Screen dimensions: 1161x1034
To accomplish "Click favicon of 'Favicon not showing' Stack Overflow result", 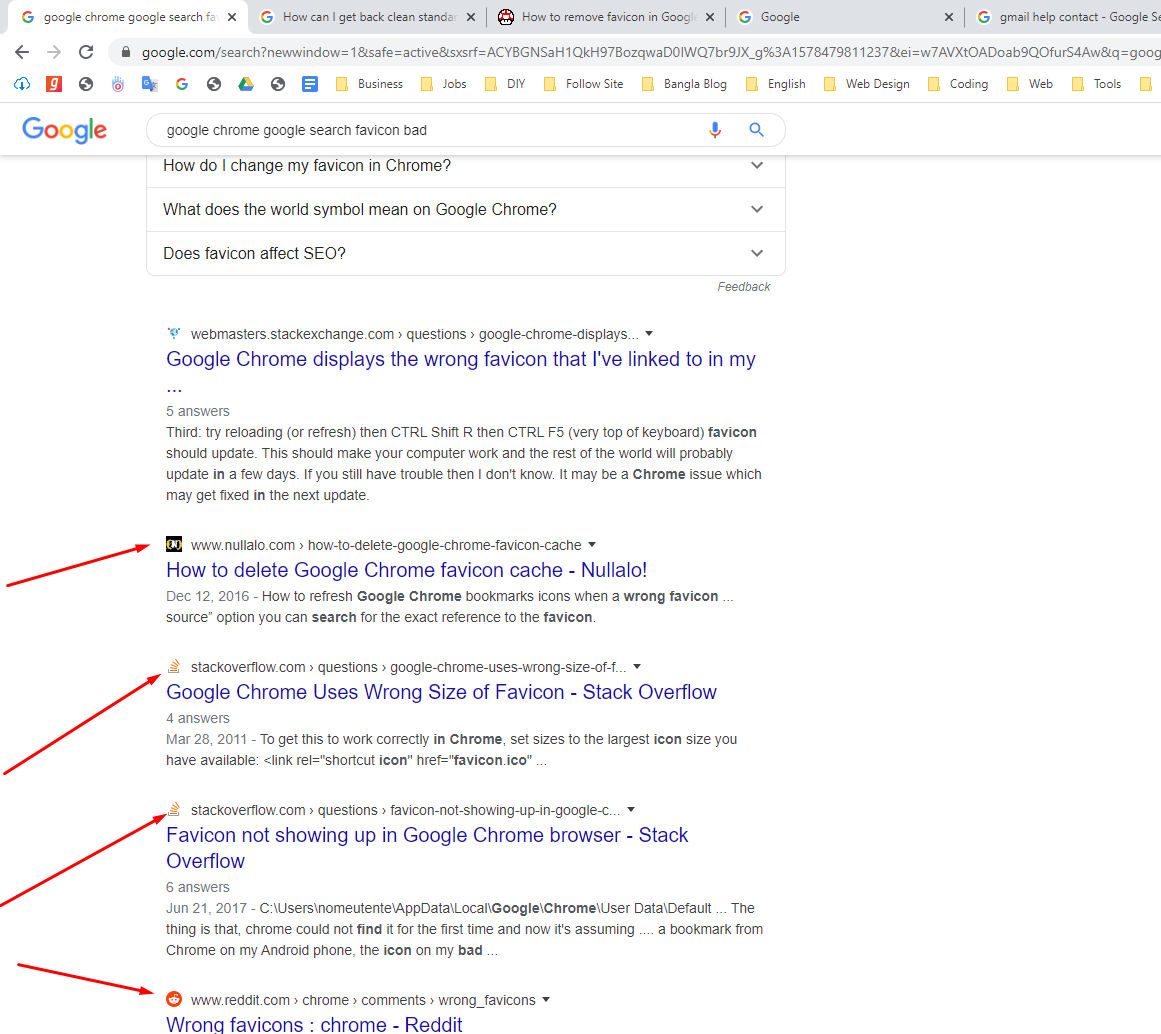I will (174, 809).
